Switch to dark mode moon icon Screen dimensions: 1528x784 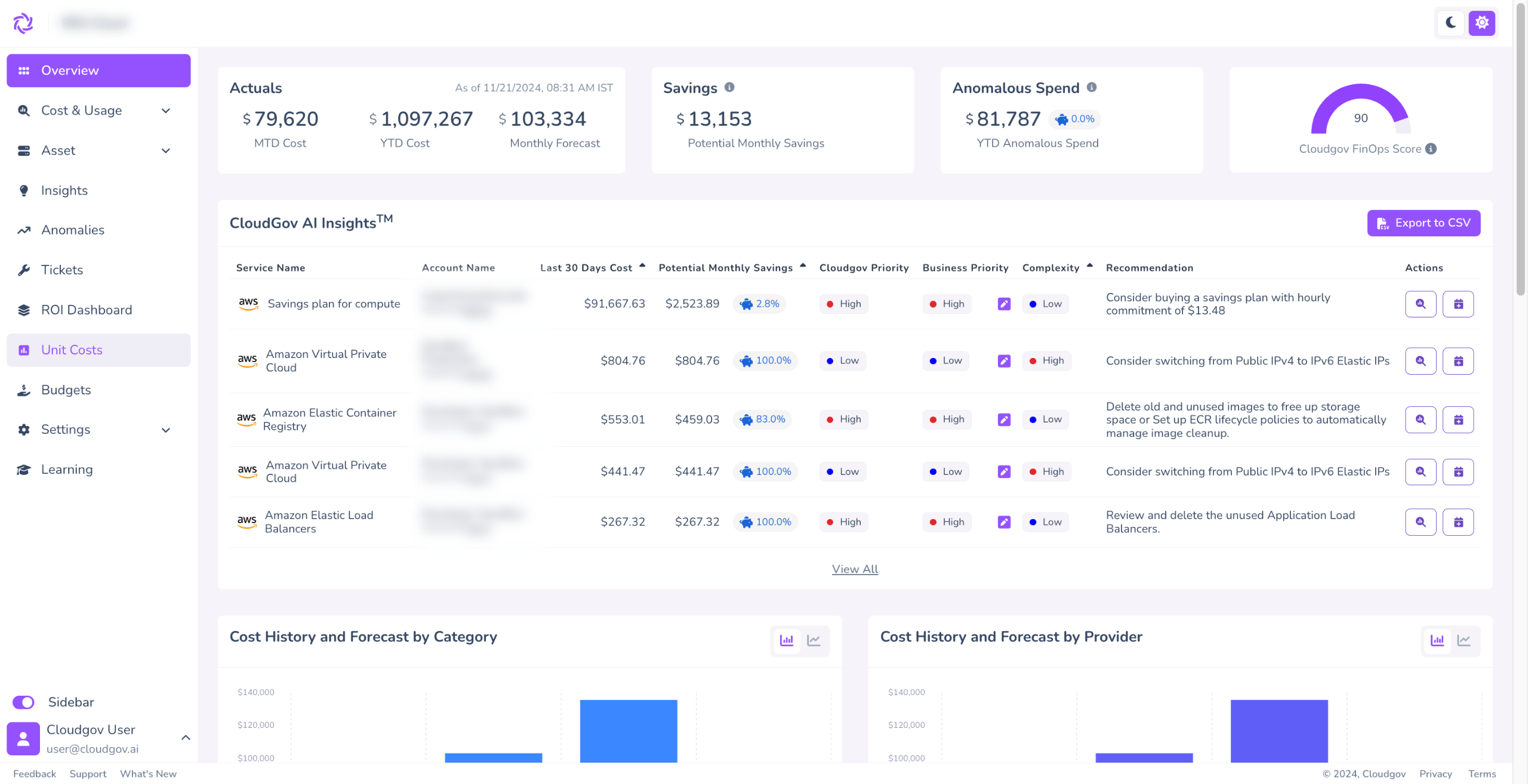[x=1450, y=23]
